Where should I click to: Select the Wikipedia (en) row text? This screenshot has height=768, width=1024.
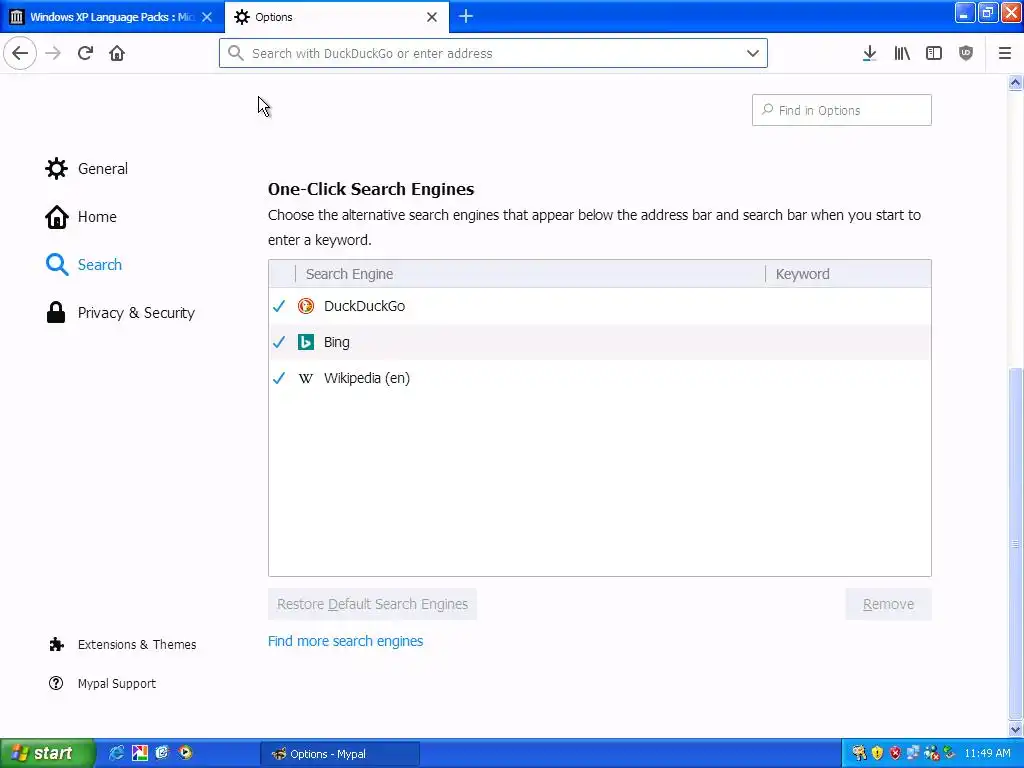[367, 378]
